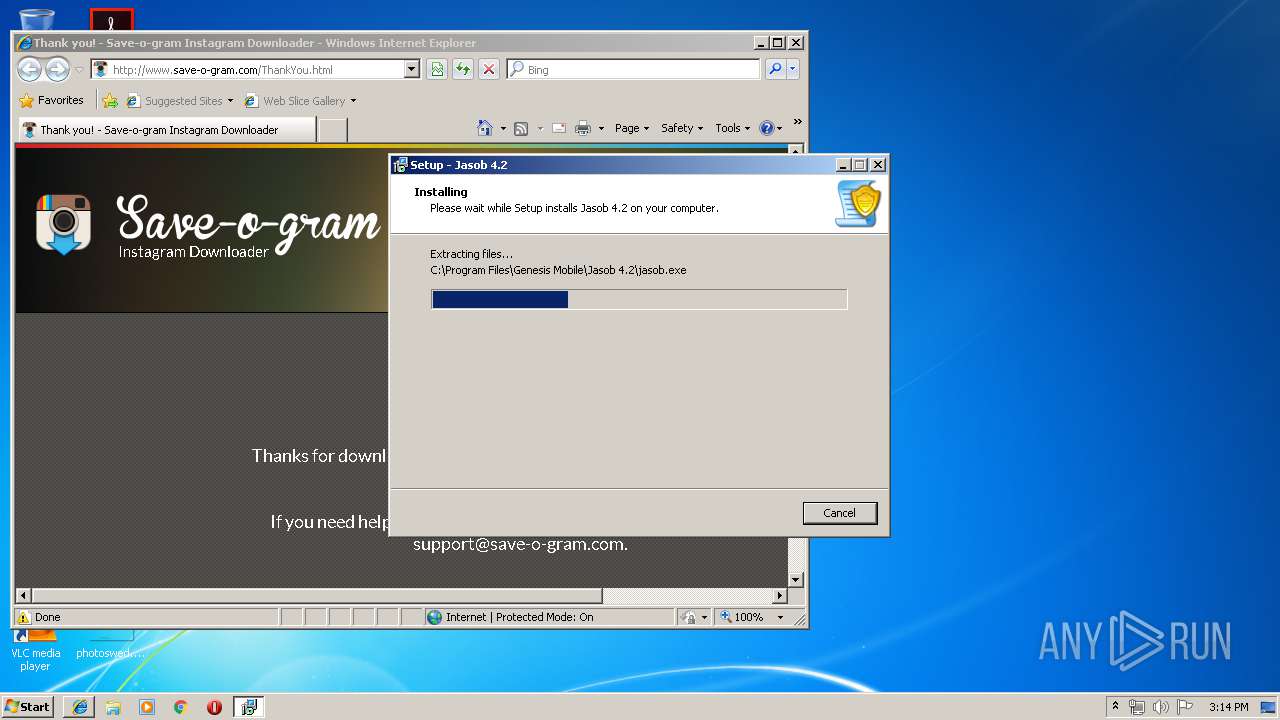Click the search magnifier icon

point(774,69)
